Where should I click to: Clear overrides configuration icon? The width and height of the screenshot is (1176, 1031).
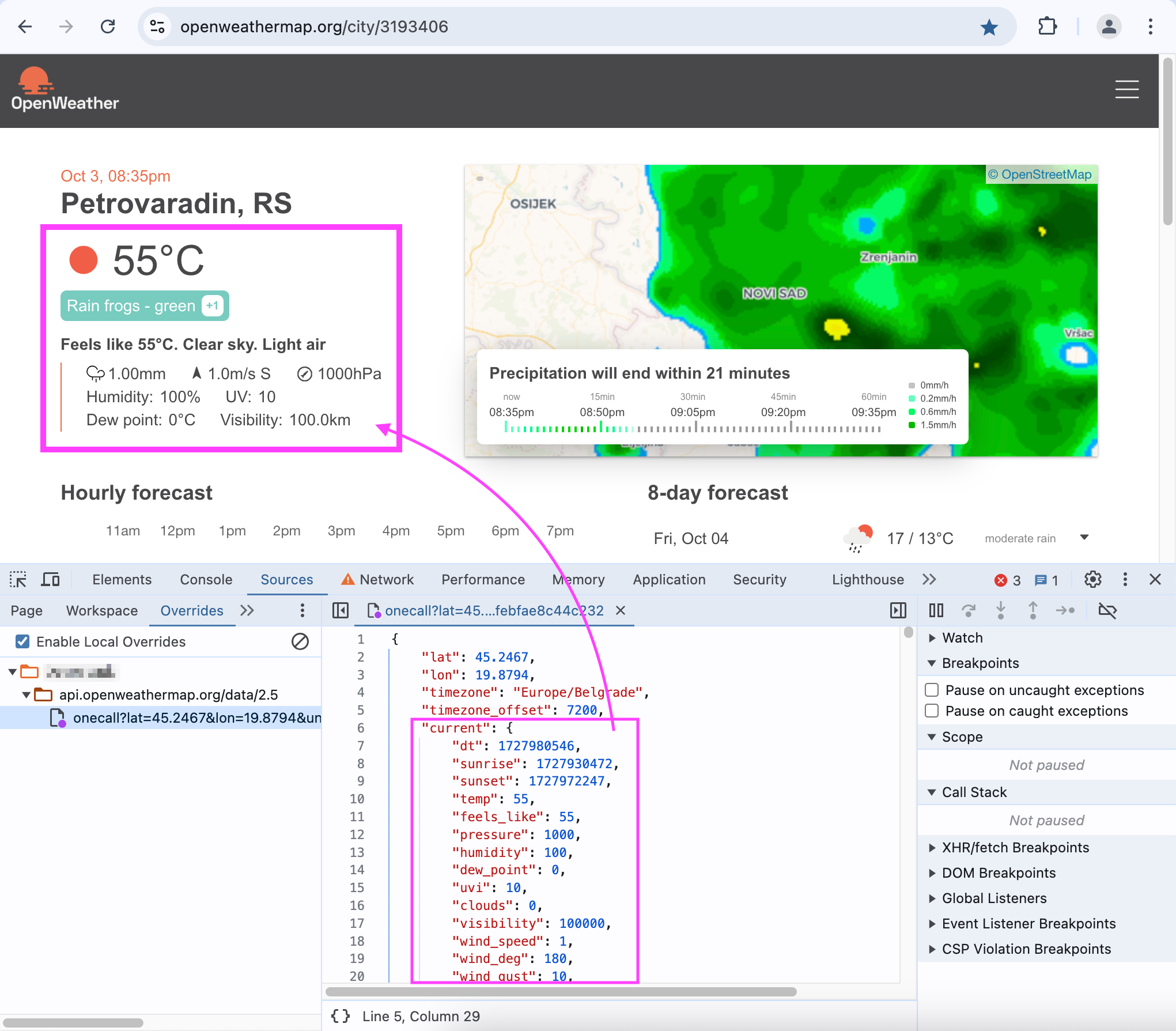(x=300, y=641)
